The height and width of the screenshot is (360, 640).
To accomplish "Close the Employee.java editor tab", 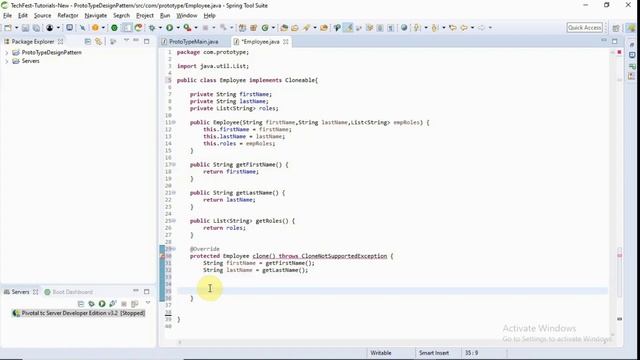I will 286,42.
